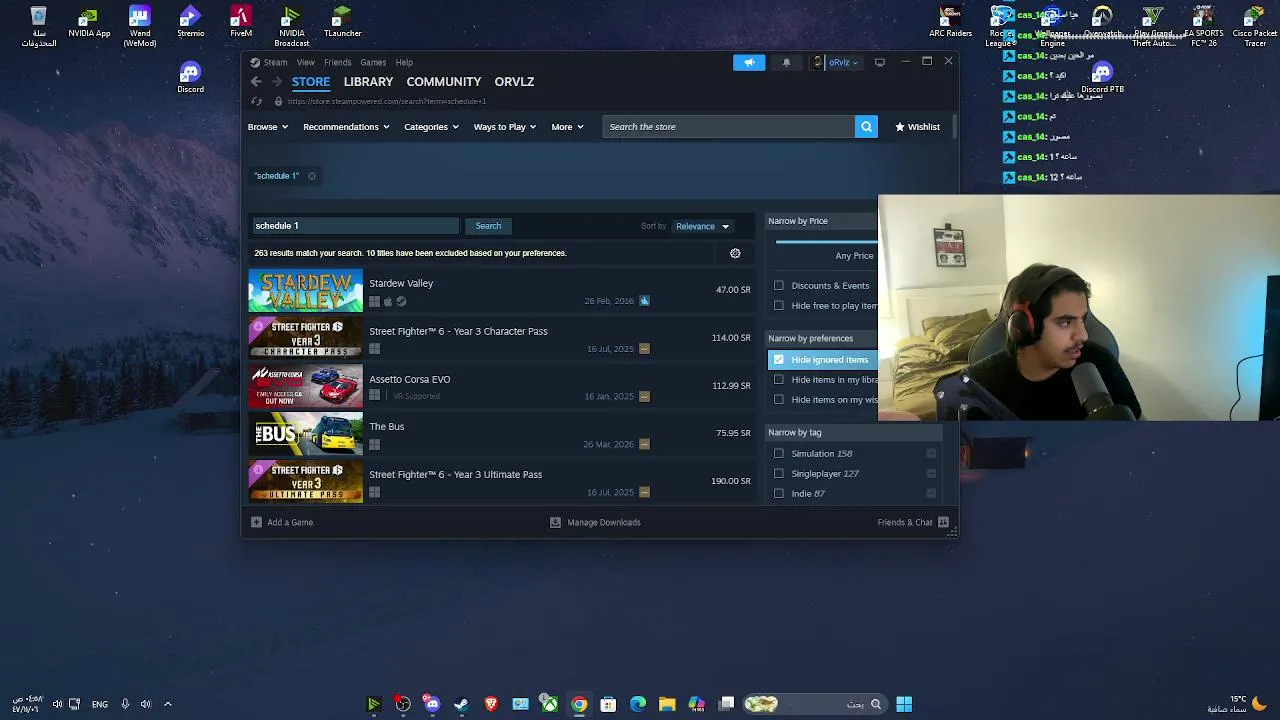Open Brave browser in taskbar

[x=491, y=704]
